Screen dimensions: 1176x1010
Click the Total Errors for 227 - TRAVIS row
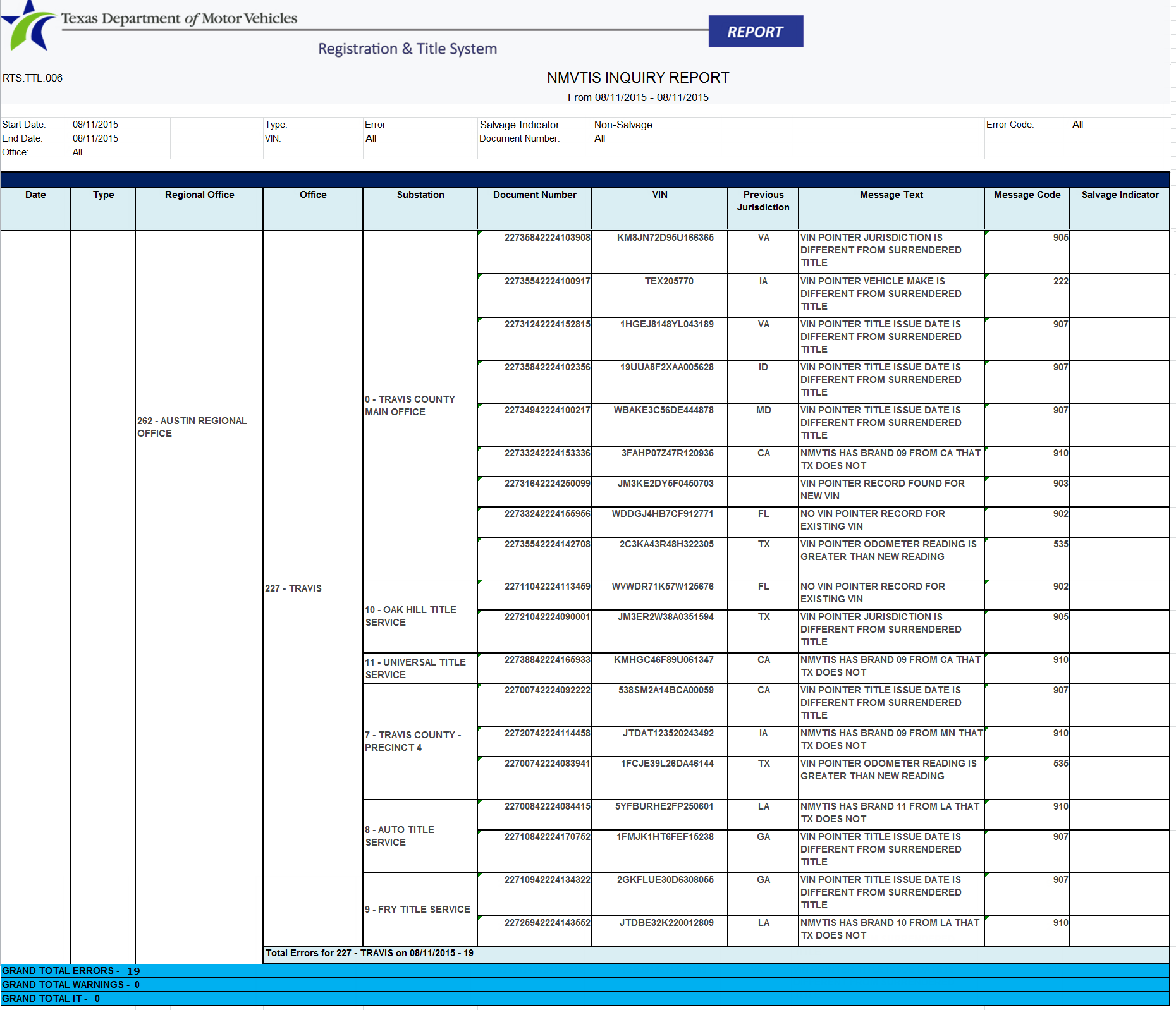click(x=369, y=953)
